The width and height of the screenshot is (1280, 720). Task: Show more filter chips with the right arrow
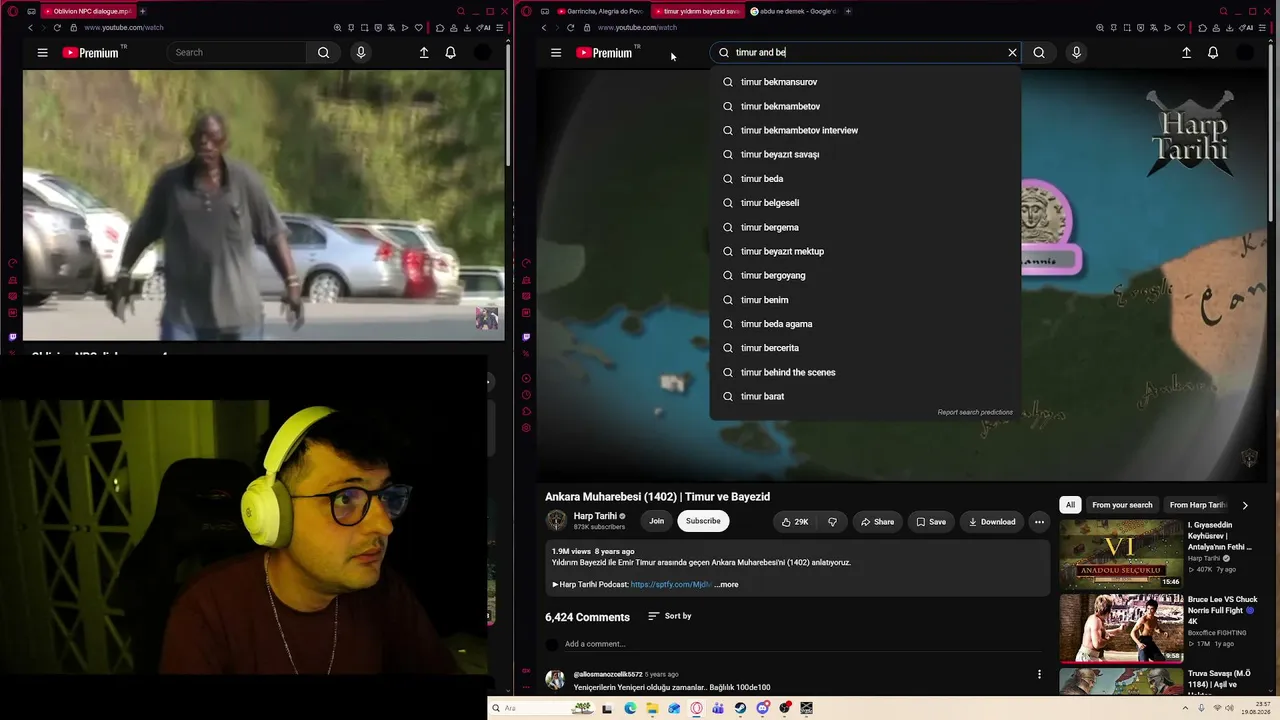point(1245,505)
